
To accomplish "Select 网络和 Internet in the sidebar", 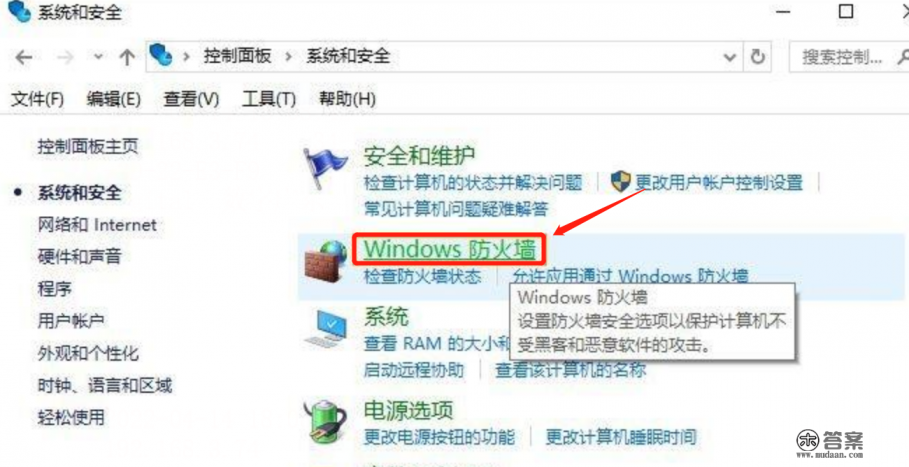I will coord(97,224).
